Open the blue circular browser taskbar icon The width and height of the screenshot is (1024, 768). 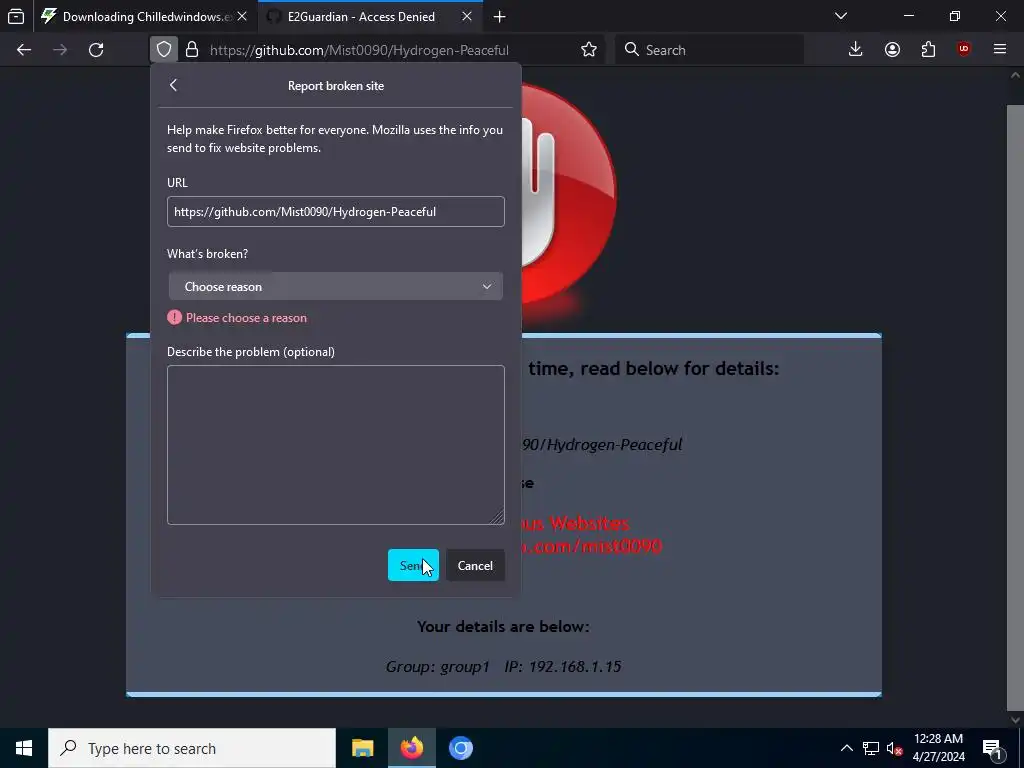(460, 748)
